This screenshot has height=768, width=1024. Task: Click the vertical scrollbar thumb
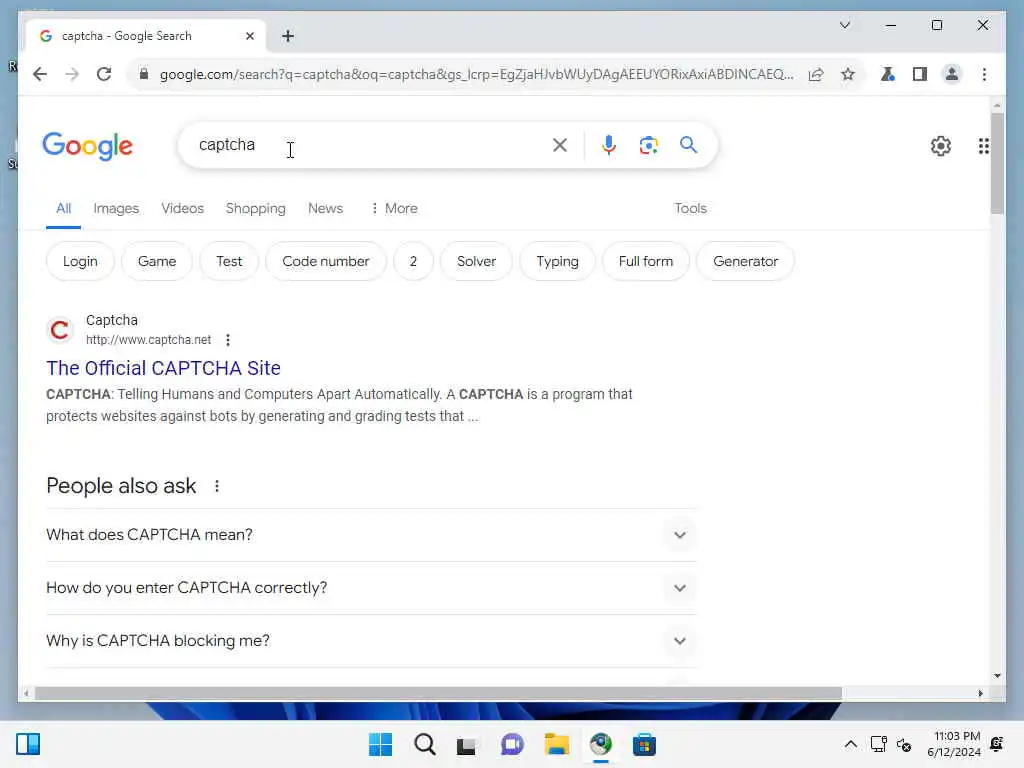(x=997, y=163)
